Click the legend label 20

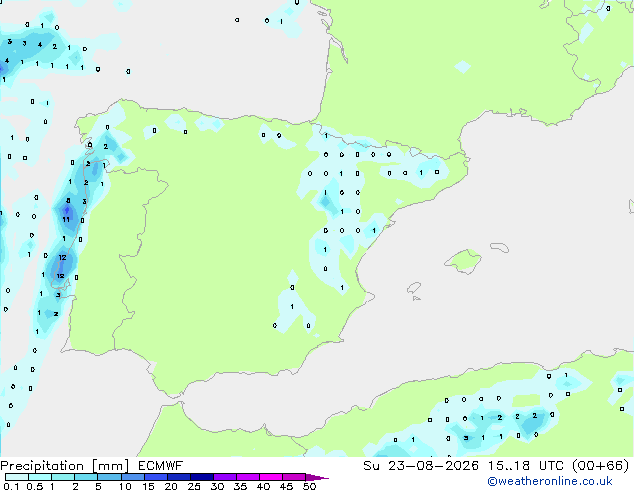click(x=171, y=486)
